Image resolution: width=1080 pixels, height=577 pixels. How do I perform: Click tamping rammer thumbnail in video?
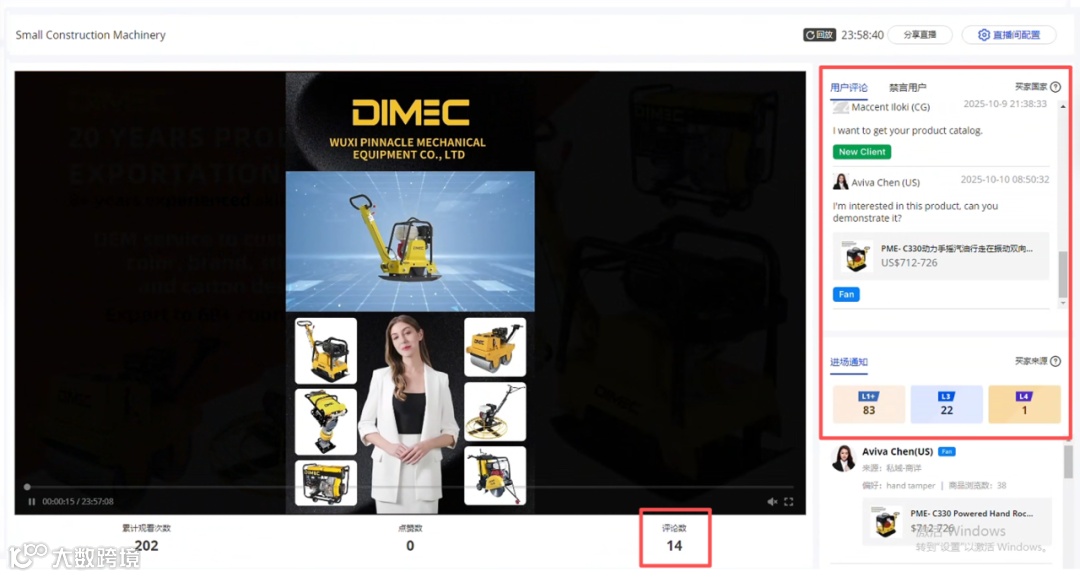[x=326, y=421]
